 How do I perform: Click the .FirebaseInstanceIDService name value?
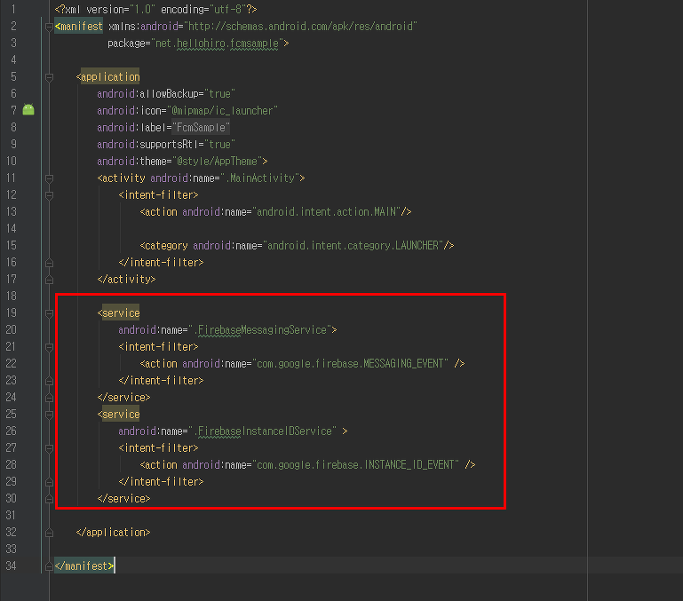pos(262,431)
